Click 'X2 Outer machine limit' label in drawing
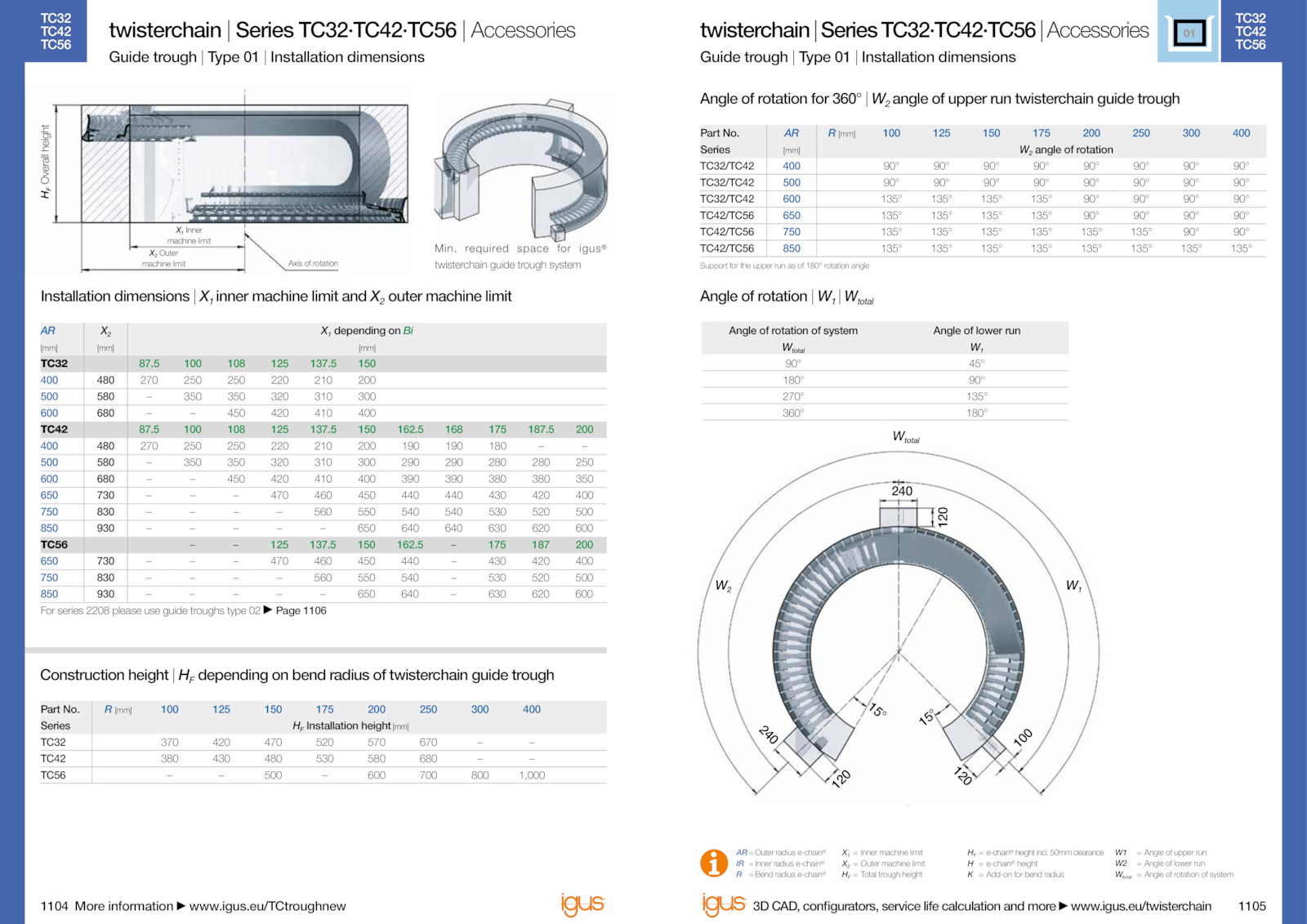 [x=163, y=258]
